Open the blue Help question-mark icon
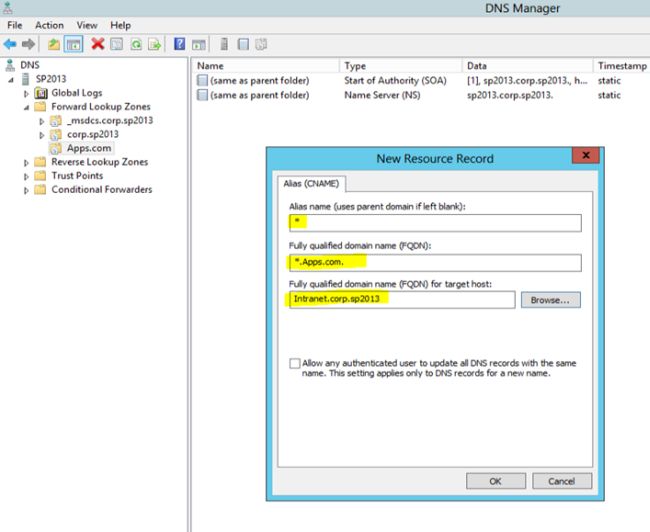Viewport: 650px width, 532px height. coord(179,44)
